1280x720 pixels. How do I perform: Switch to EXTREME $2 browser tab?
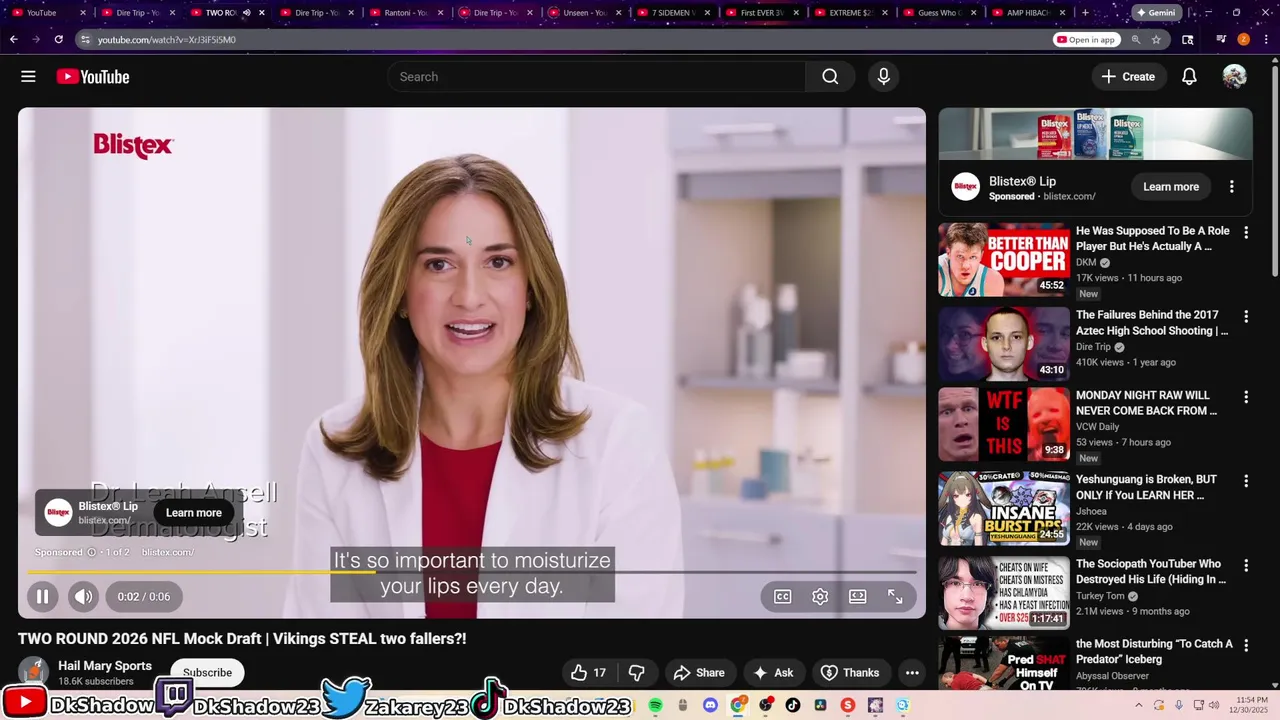click(852, 13)
